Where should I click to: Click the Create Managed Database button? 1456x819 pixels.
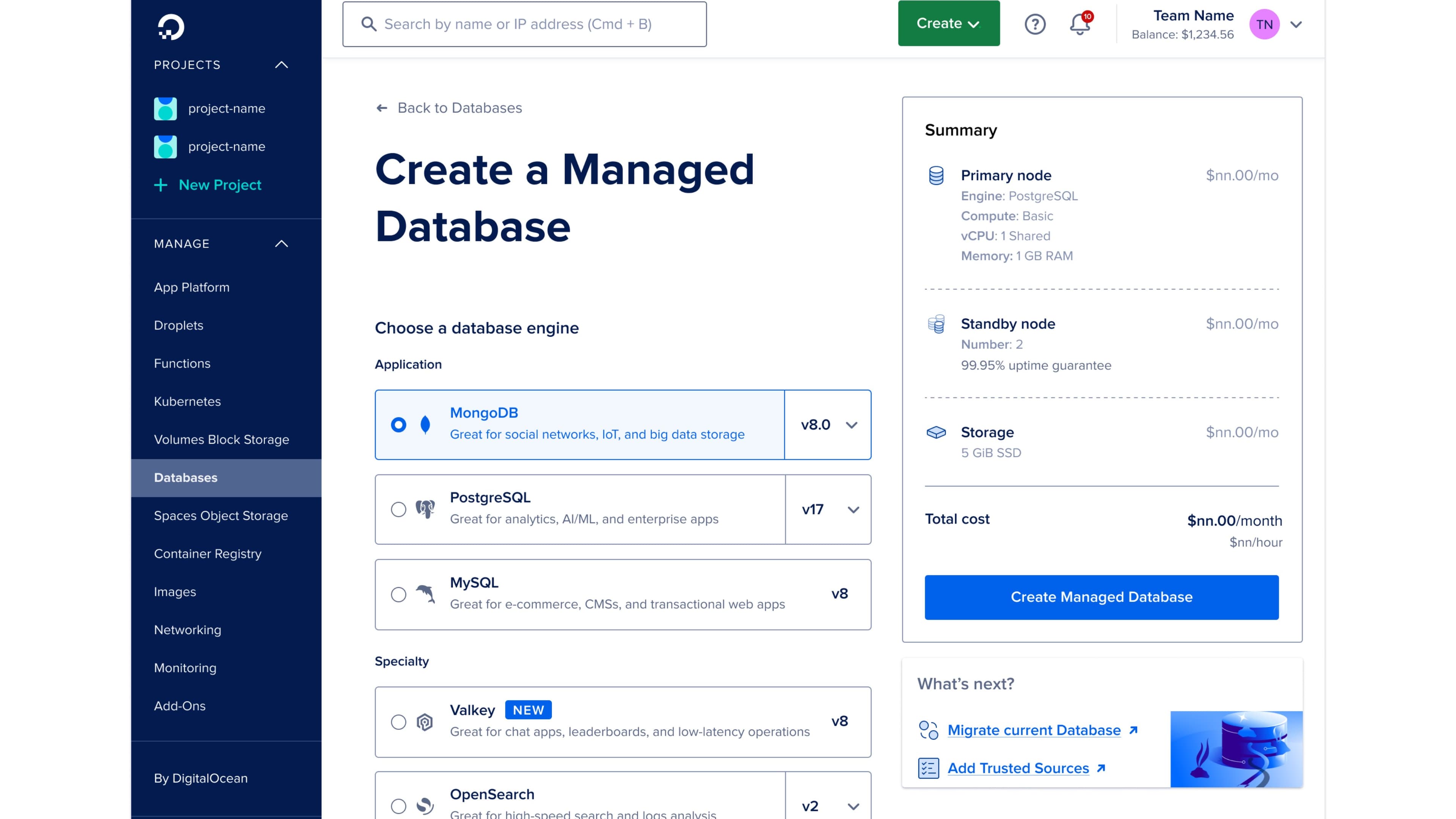point(1101,597)
